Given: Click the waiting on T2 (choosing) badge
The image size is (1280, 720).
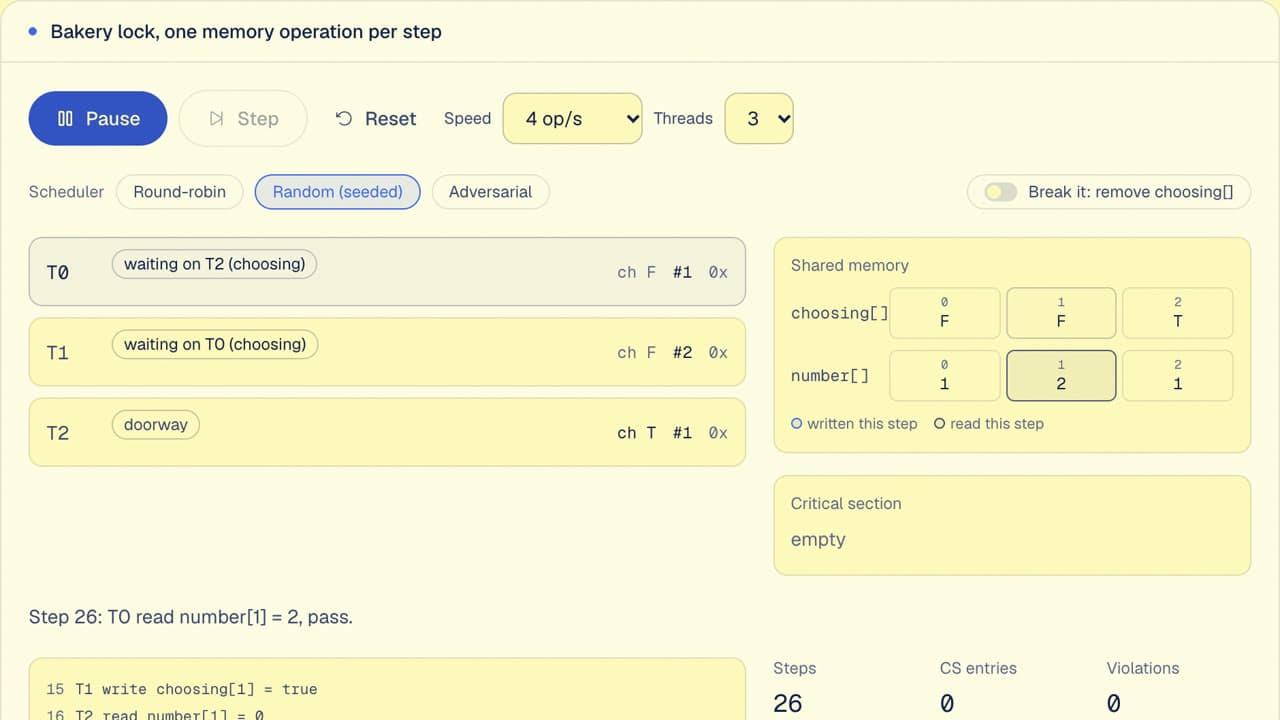Looking at the screenshot, I should click(x=214, y=265).
